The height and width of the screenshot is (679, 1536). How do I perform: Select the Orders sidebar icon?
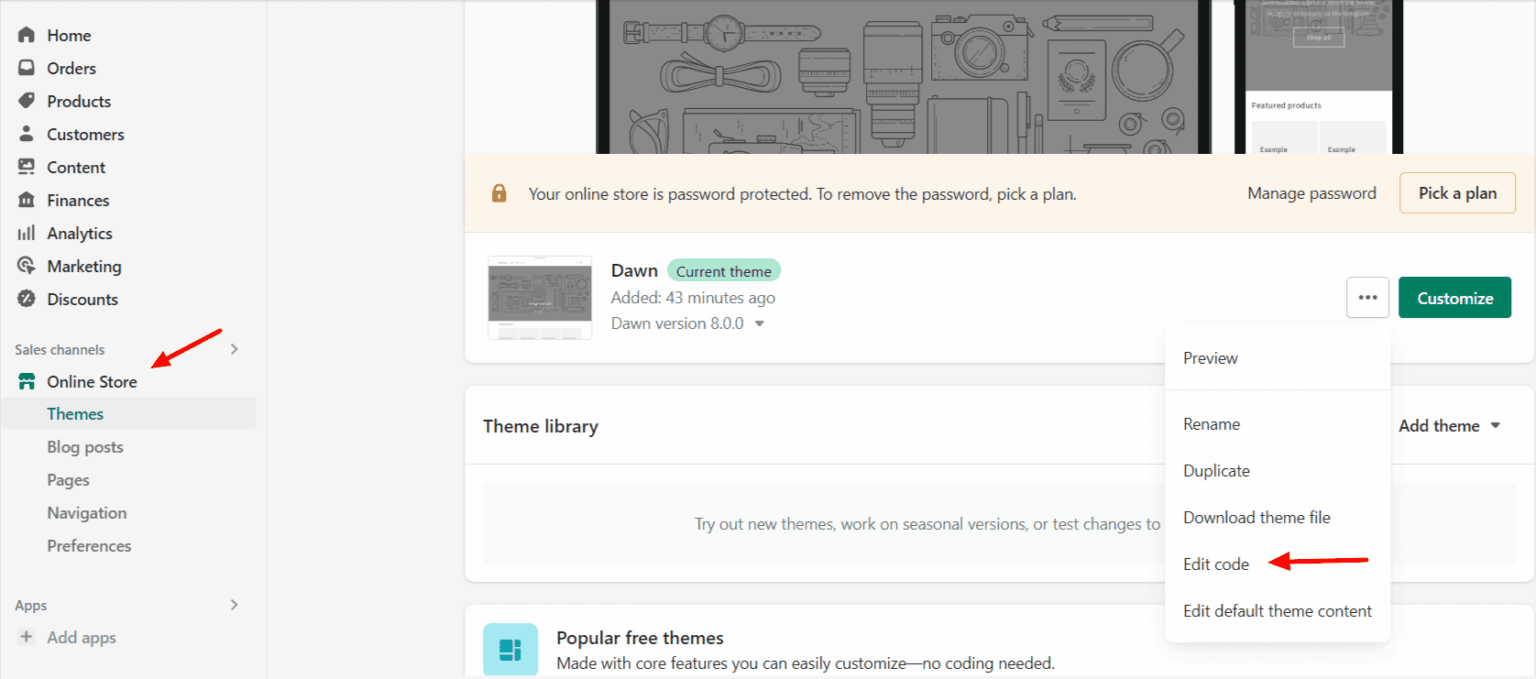tap(25, 67)
